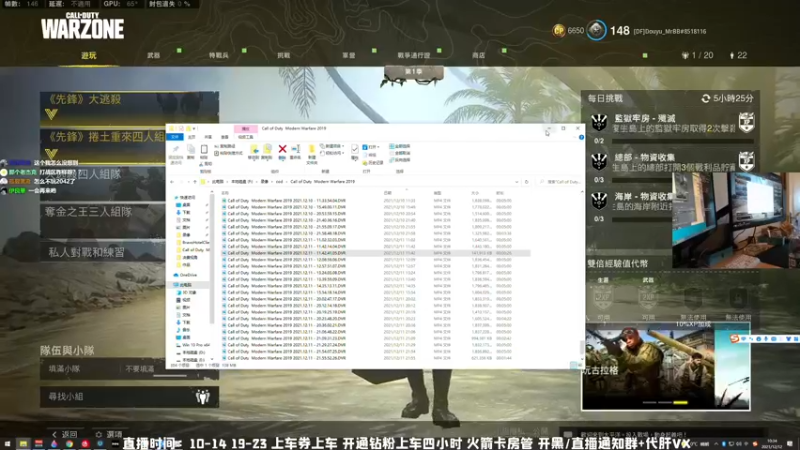Viewport: 800px width, 450px height.
Task: Open the Easy access dropdown
Action: [332, 153]
